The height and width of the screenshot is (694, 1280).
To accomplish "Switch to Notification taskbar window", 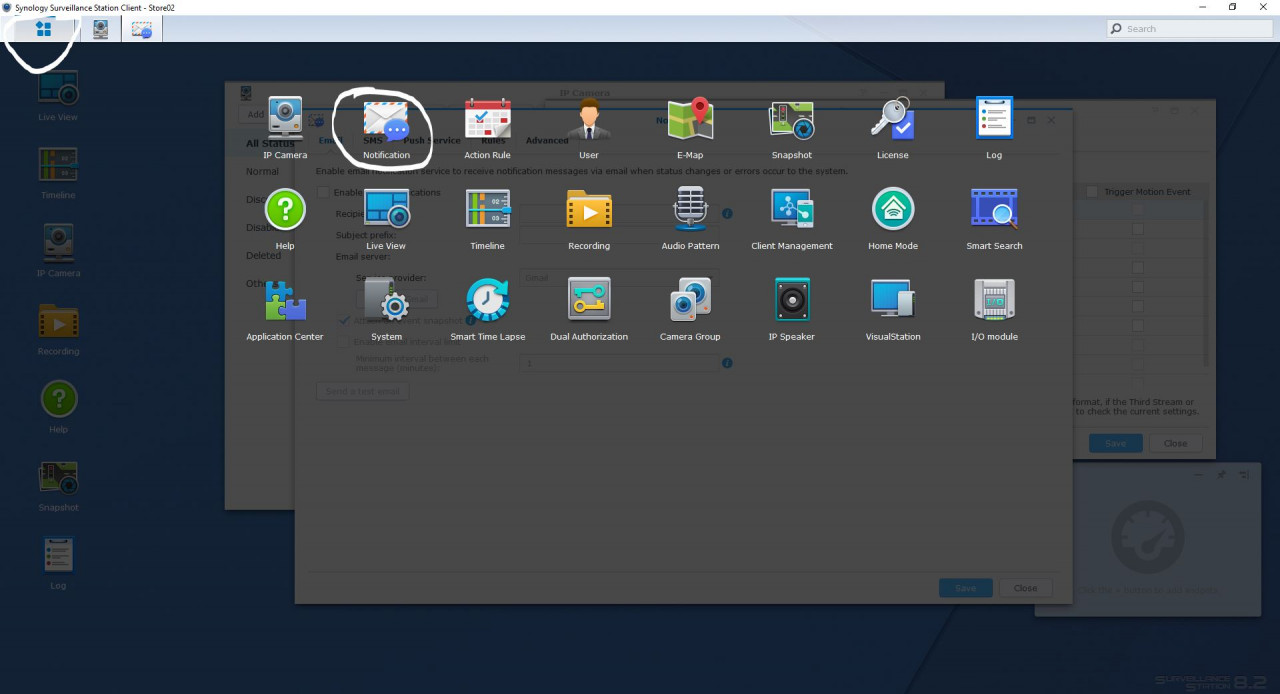I will (142, 29).
